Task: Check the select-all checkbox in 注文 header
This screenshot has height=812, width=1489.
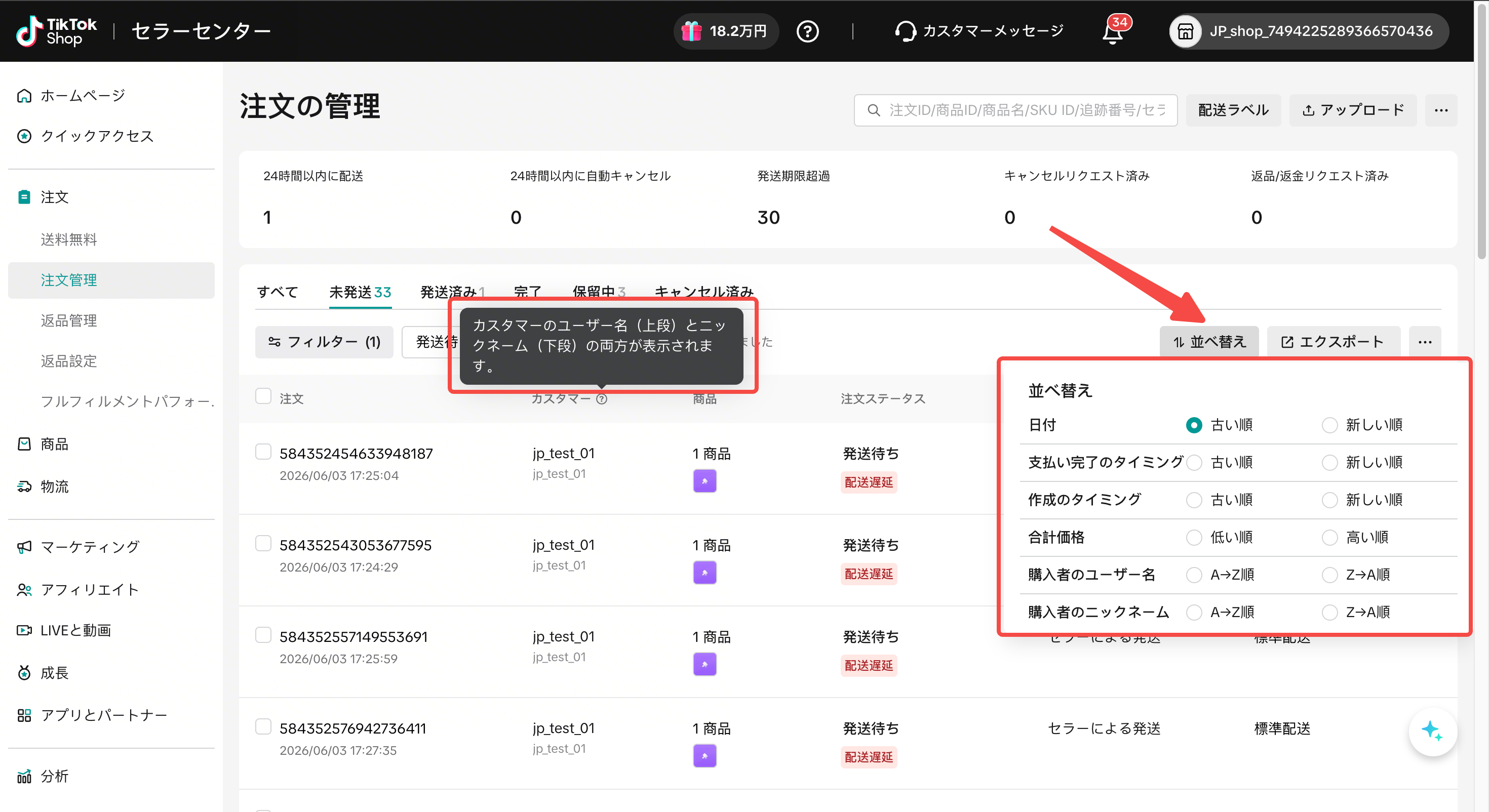Action: coord(263,396)
